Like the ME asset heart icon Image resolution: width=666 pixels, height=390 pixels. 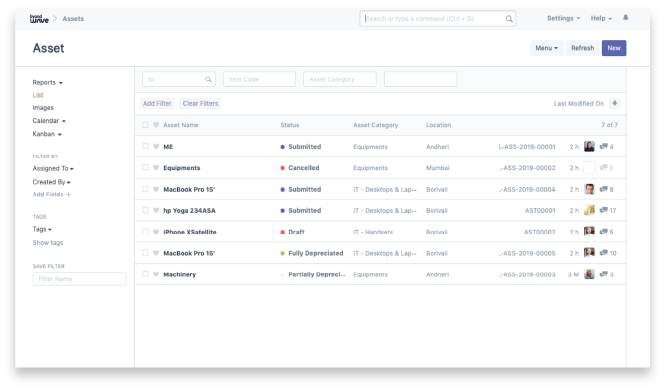(156, 147)
